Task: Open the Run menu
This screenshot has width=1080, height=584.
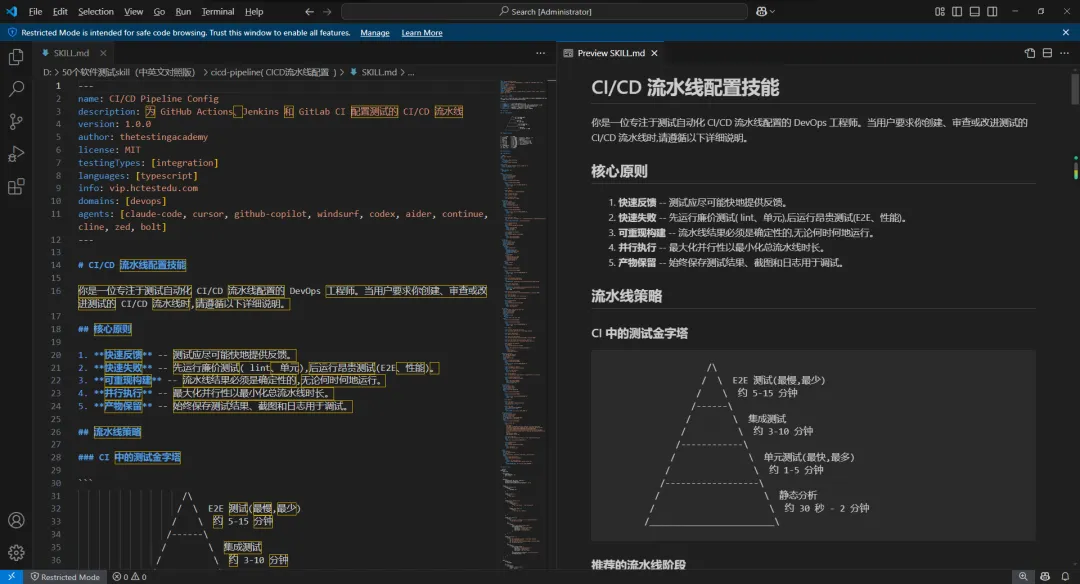Action: 183,12
